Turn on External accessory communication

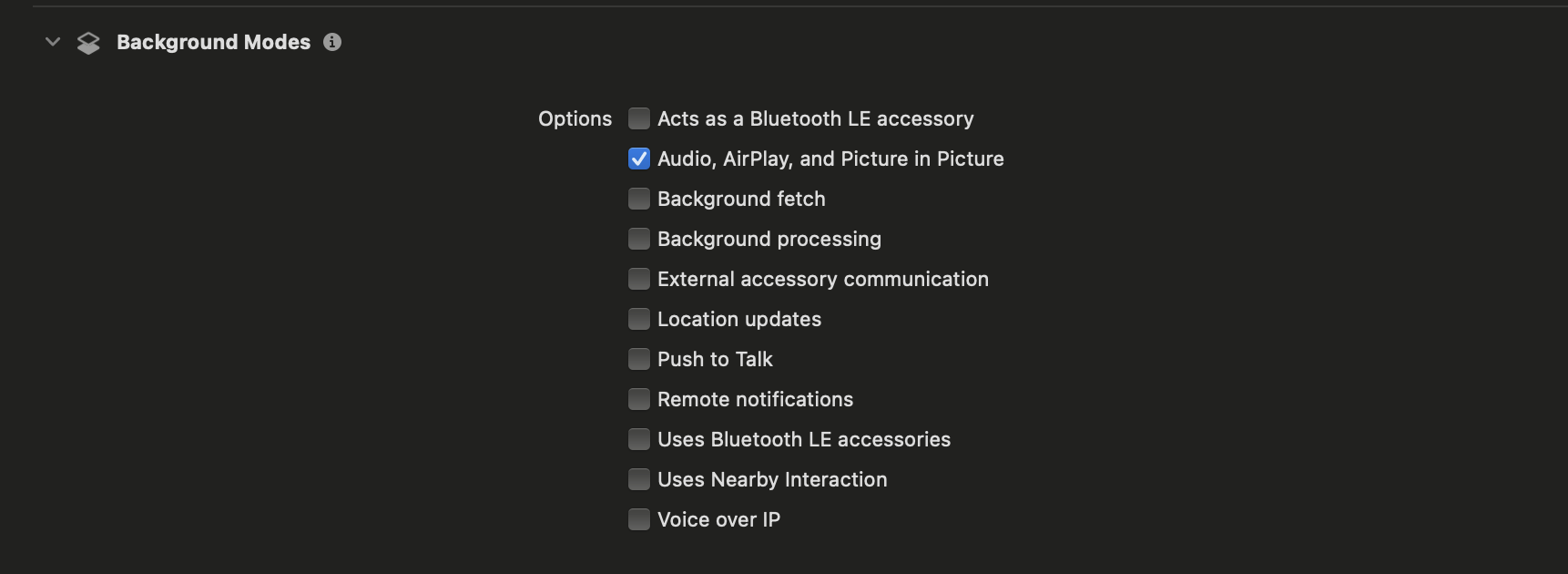point(639,279)
